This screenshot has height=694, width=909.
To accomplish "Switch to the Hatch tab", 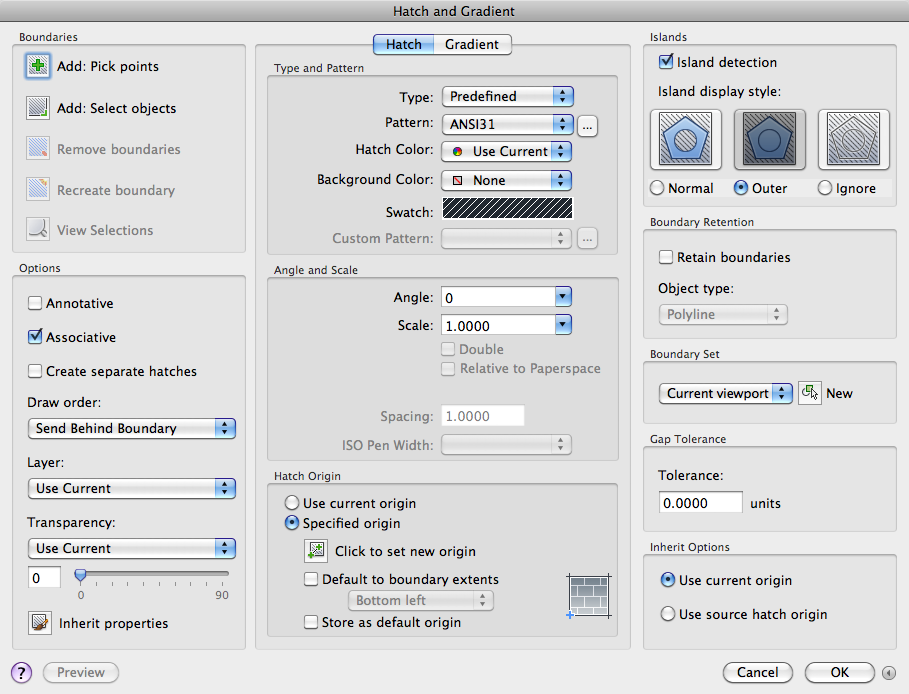I will 403,45.
